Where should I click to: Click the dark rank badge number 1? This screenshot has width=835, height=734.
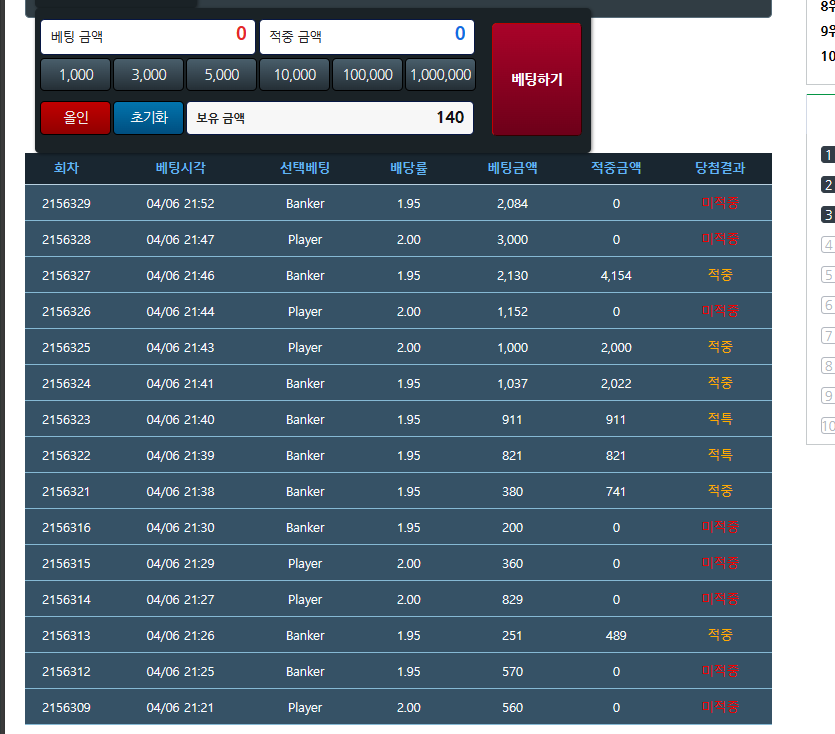coord(827,155)
